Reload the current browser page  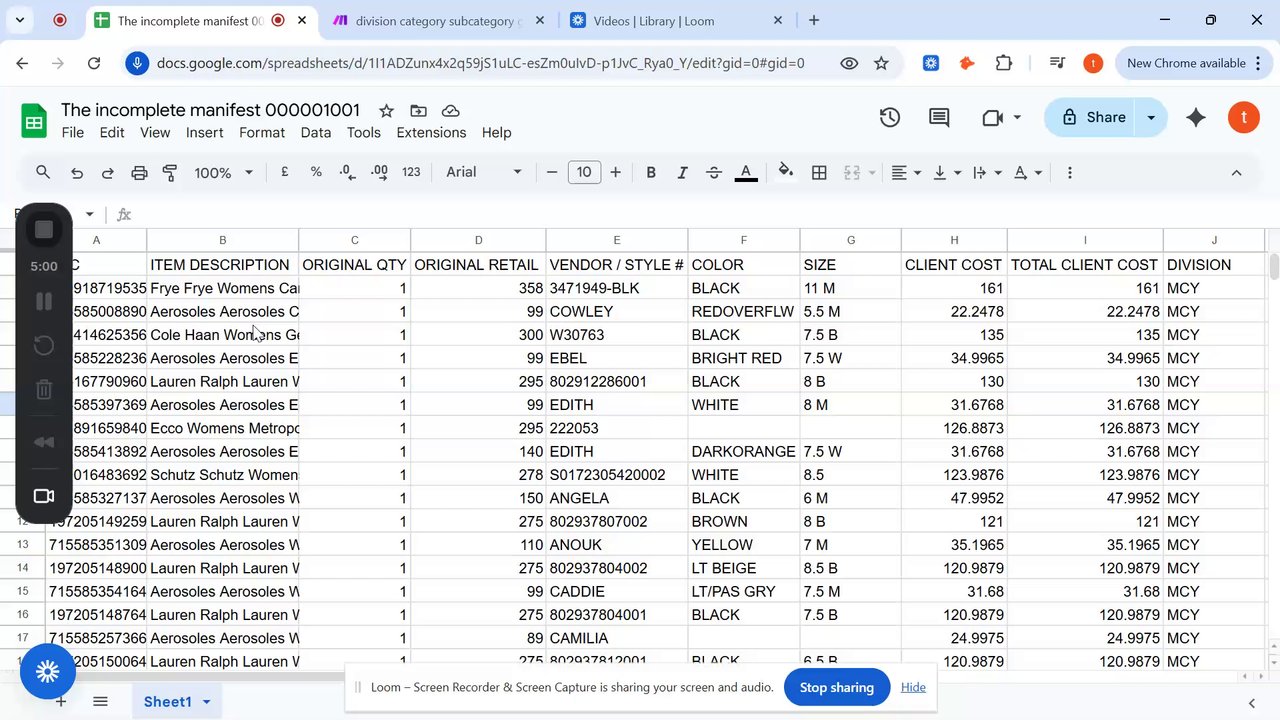[x=94, y=63]
